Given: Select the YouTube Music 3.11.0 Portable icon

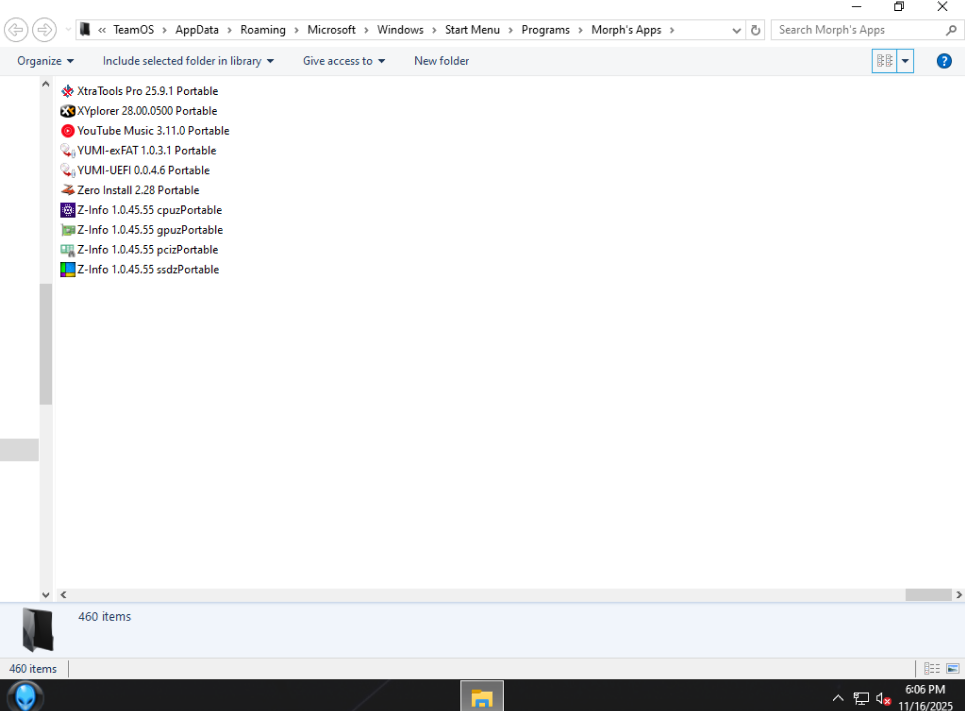Looking at the screenshot, I should point(68,131).
